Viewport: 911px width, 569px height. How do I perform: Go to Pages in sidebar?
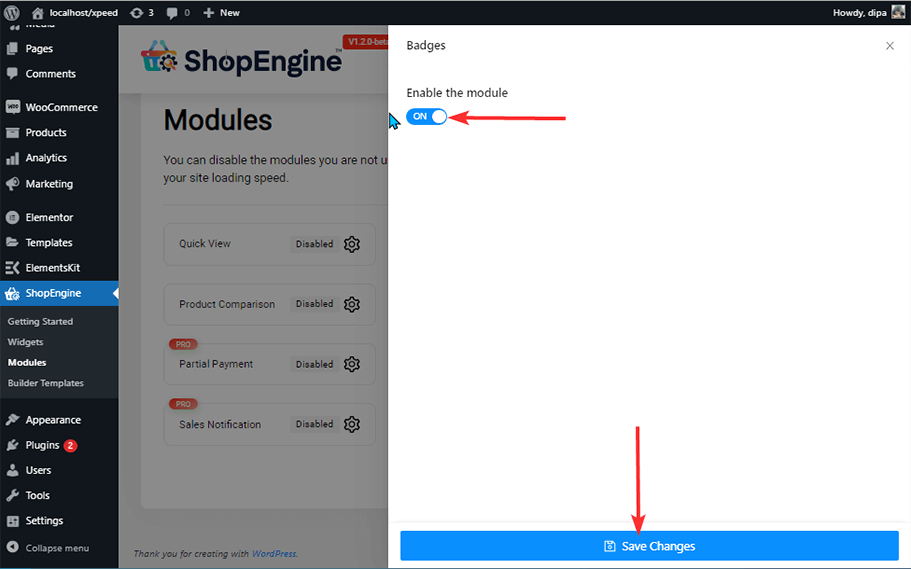38,49
